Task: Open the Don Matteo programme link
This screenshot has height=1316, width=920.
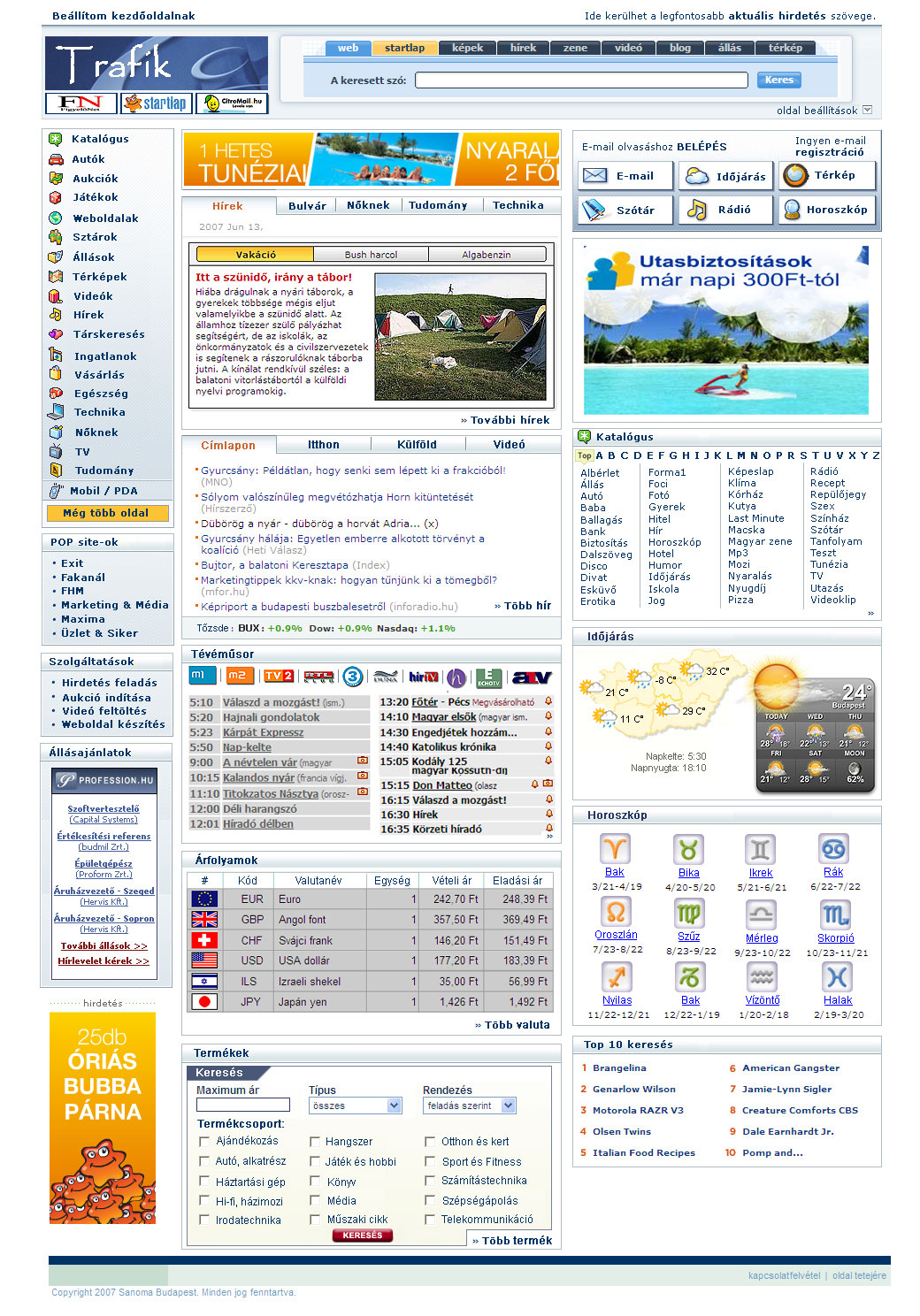Action: click(x=442, y=784)
